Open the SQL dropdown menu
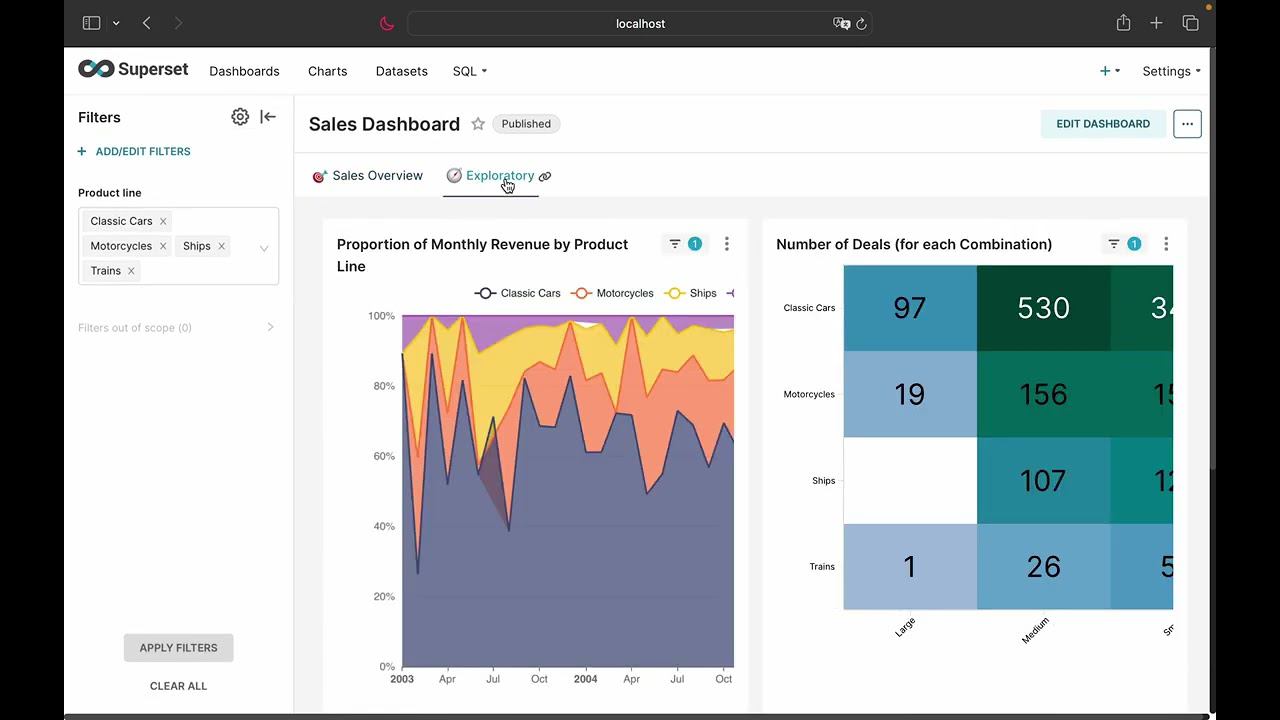1280x720 pixels. pos(469,71)
